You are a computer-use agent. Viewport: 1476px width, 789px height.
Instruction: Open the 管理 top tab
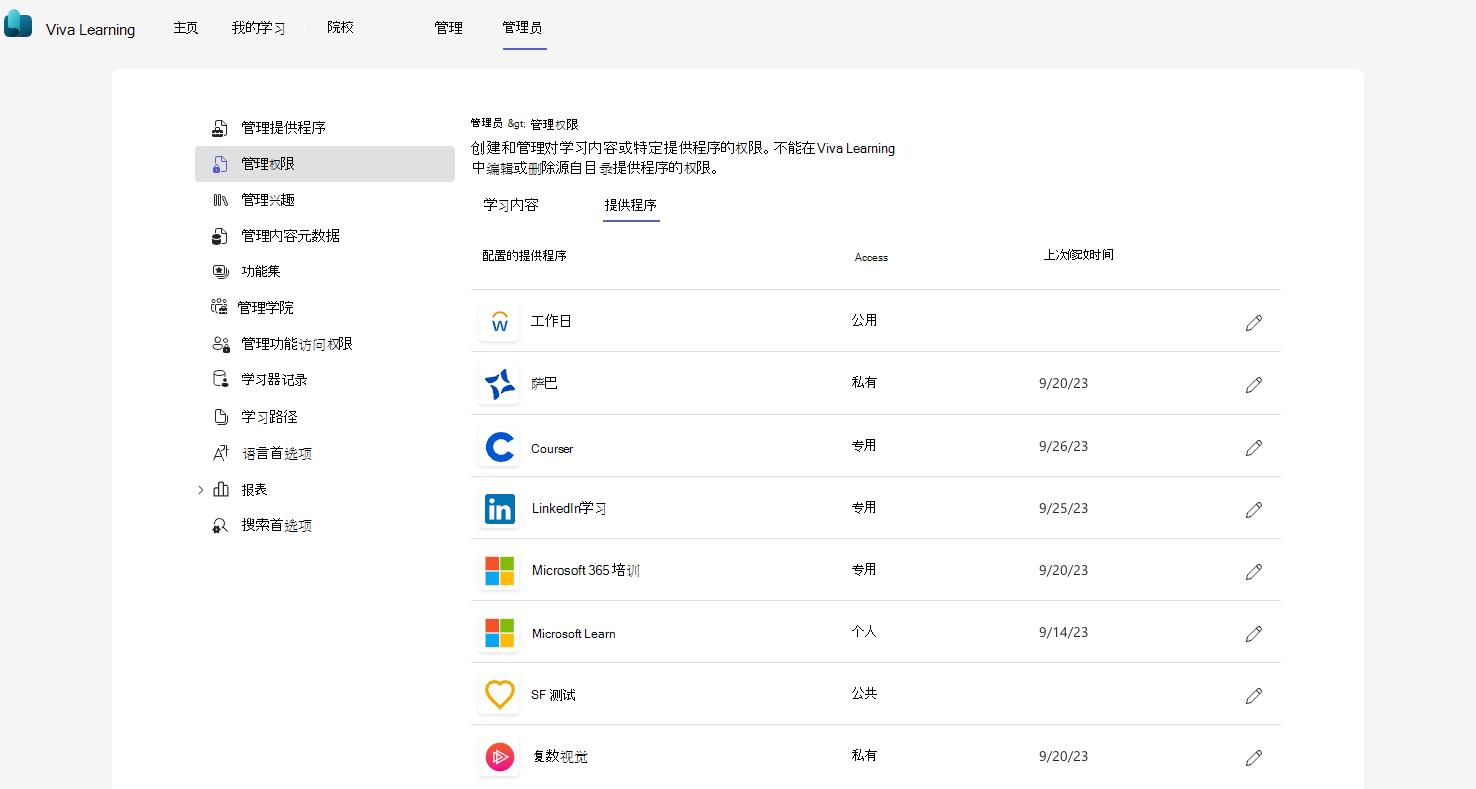448,28
